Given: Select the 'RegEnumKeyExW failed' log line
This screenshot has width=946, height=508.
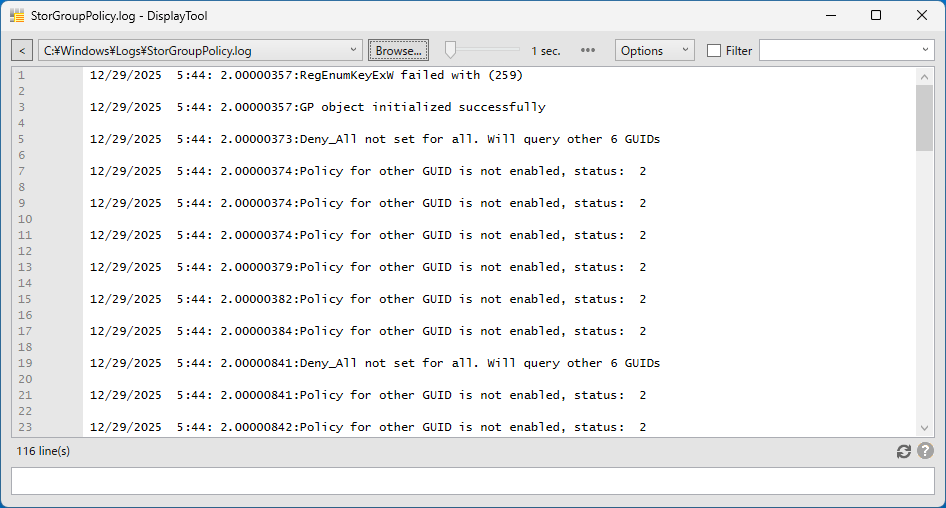Looking at the screenshot, I should [x=306, y=75].
